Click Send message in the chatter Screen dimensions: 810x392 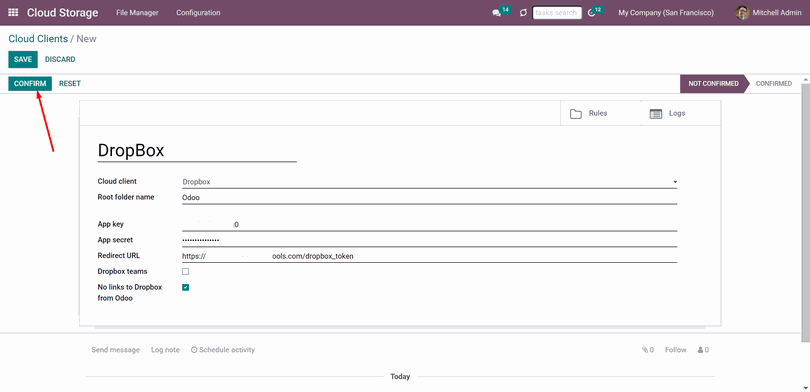pyautogui.click(x=115, y=350)
